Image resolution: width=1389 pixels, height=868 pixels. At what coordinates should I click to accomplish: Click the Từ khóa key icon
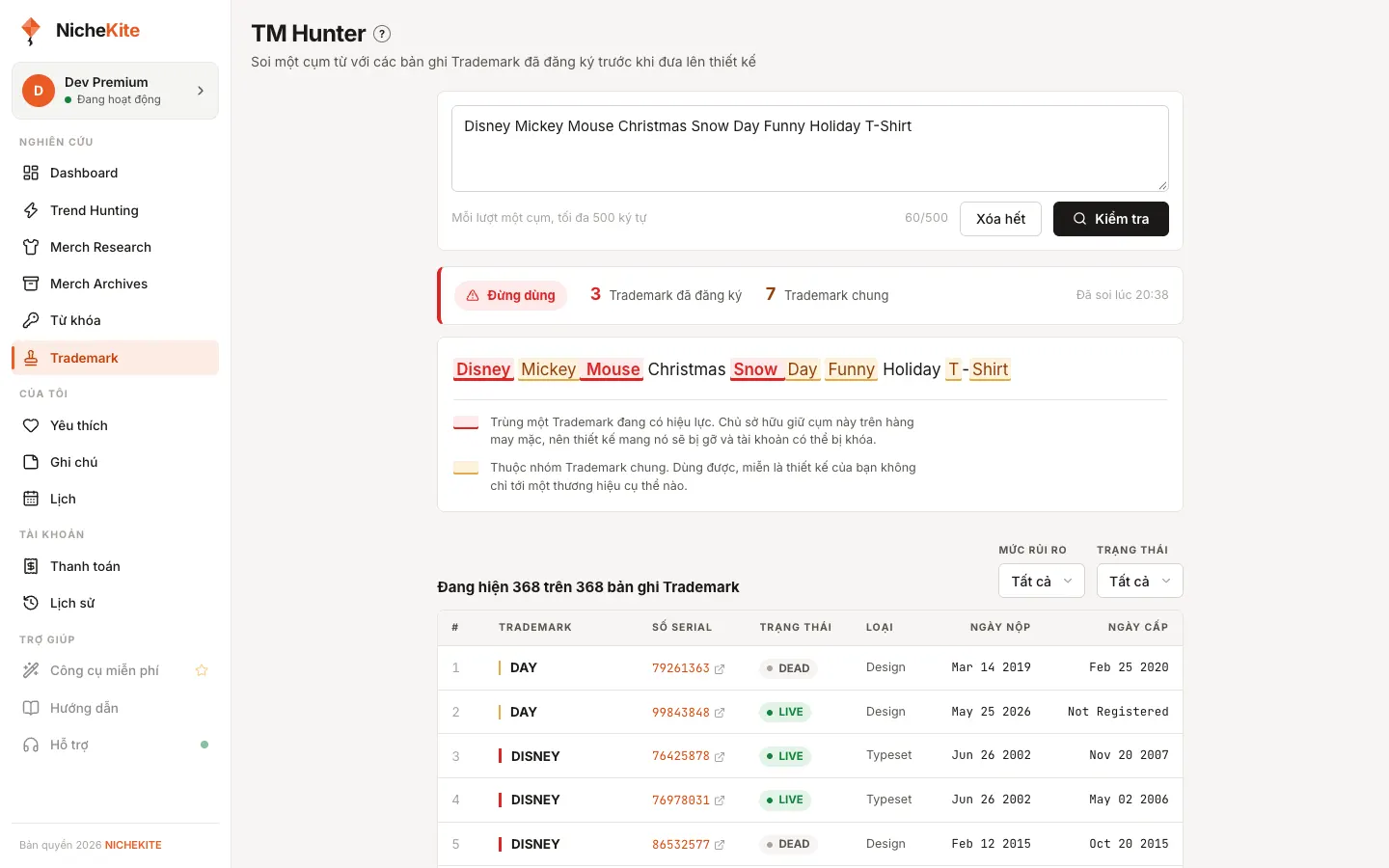pyautogui.click(x=31, y=320)
